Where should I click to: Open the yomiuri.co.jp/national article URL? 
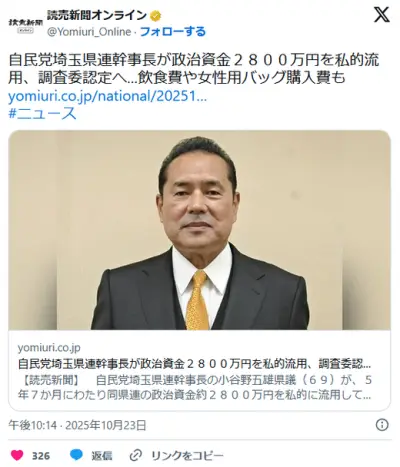click(107, 96)
